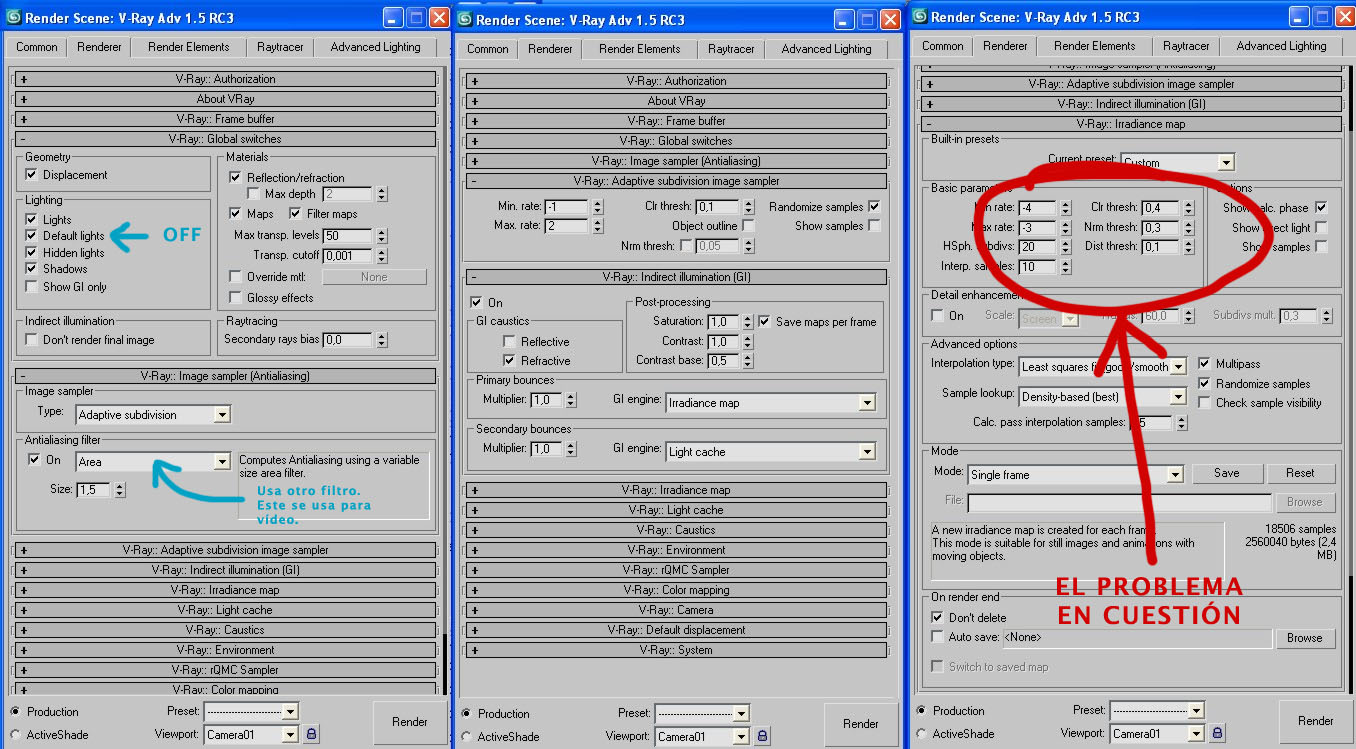Toggle Reflection/refraction checkbox
Image resolution: width=1356 pixels, height=749 pixels.
[235, 178]
